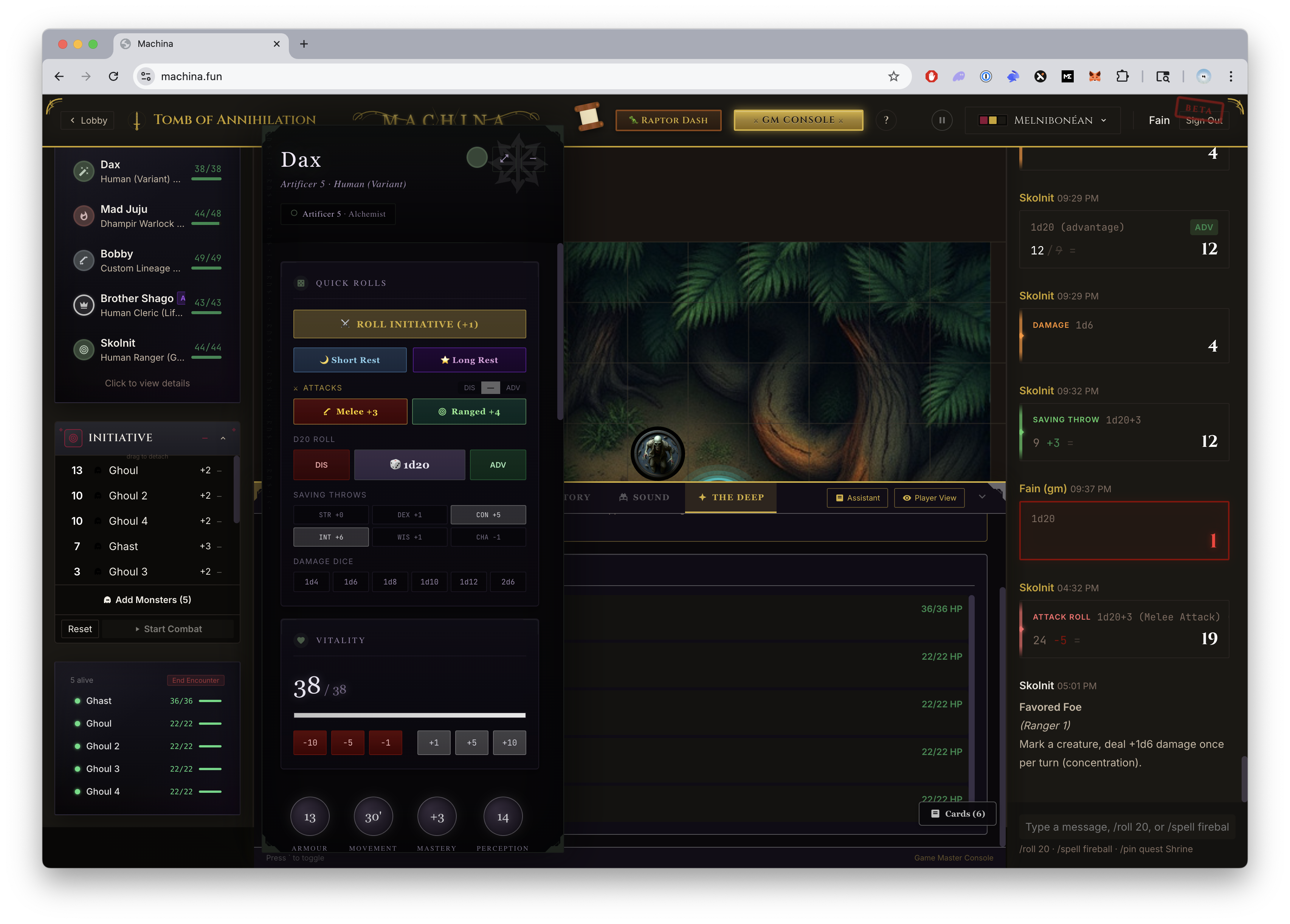The image size is (1290, 924).
Task: Focus the chat message input field
Action: coord(1127,827)
